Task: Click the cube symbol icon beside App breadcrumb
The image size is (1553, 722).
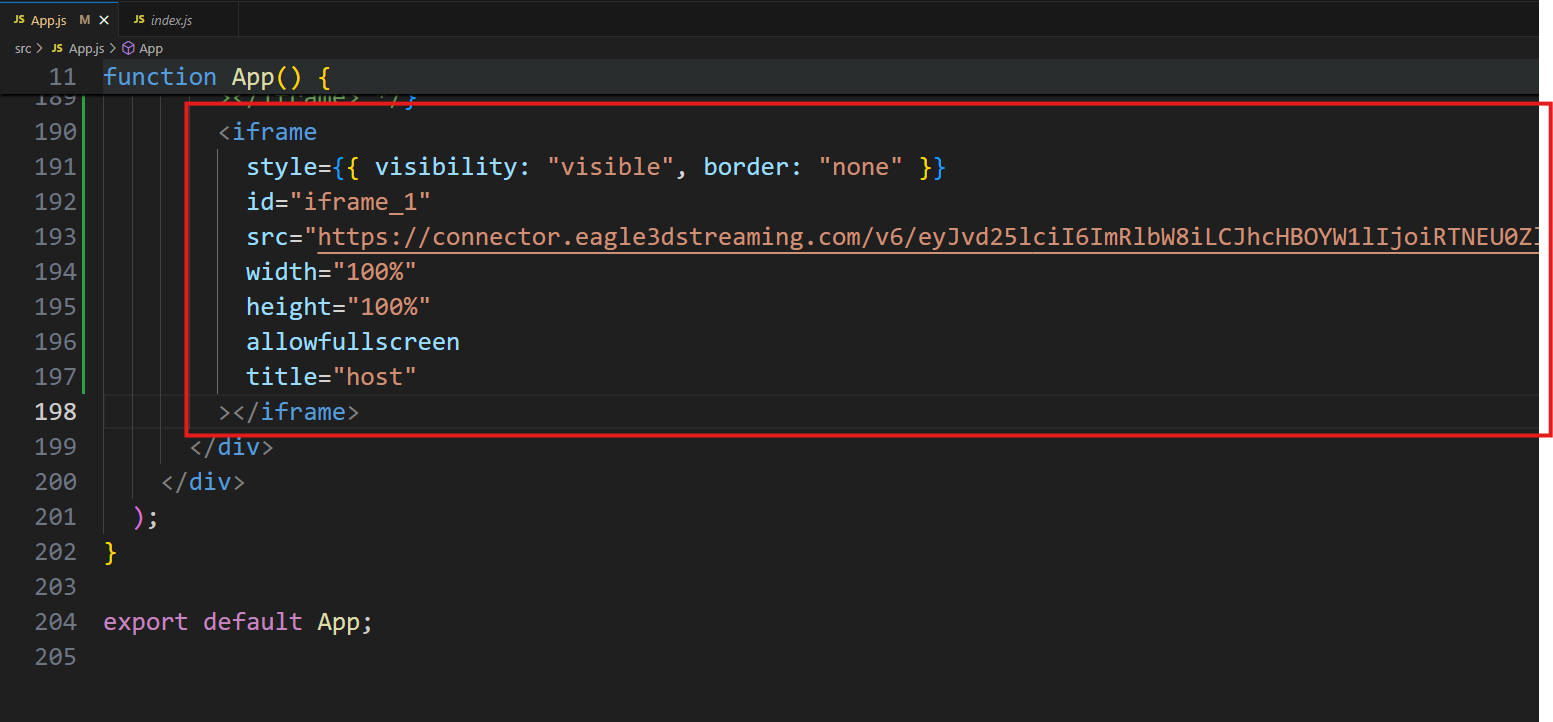Action: 128,48
